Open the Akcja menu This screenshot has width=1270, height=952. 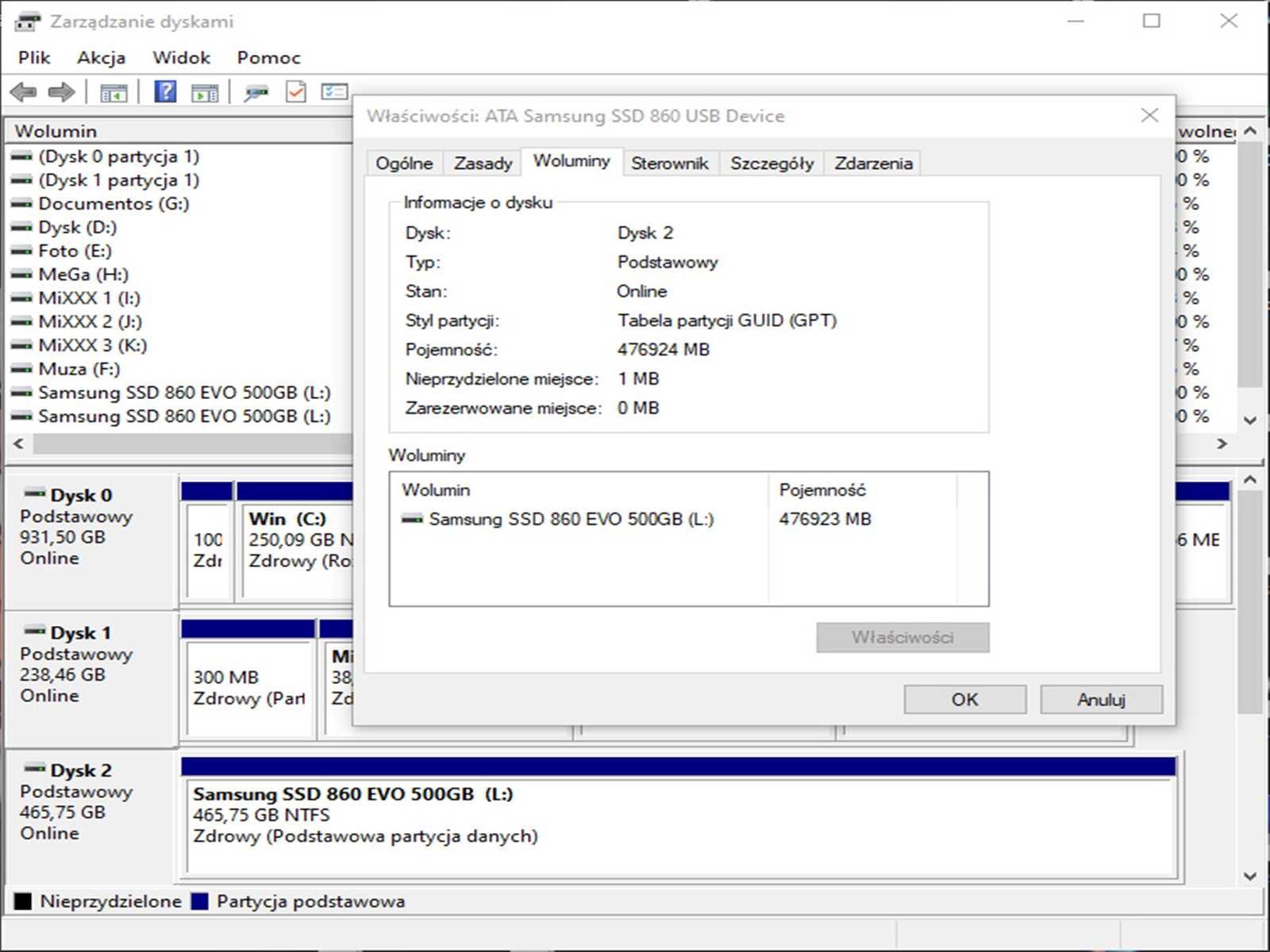101,57
